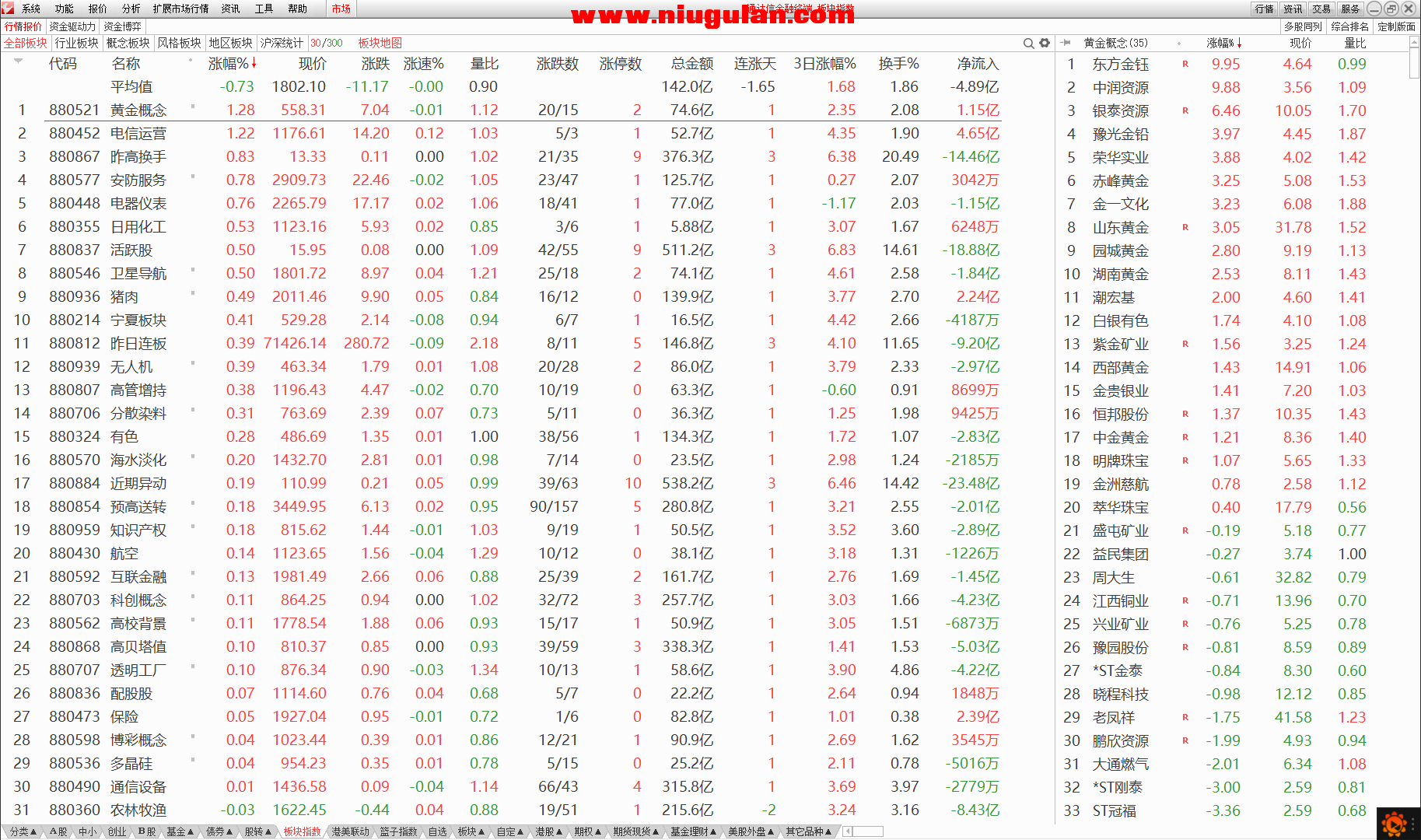Expand the 债券▲ bottom tab menu
1421x840 pixels.
point(219,831)
